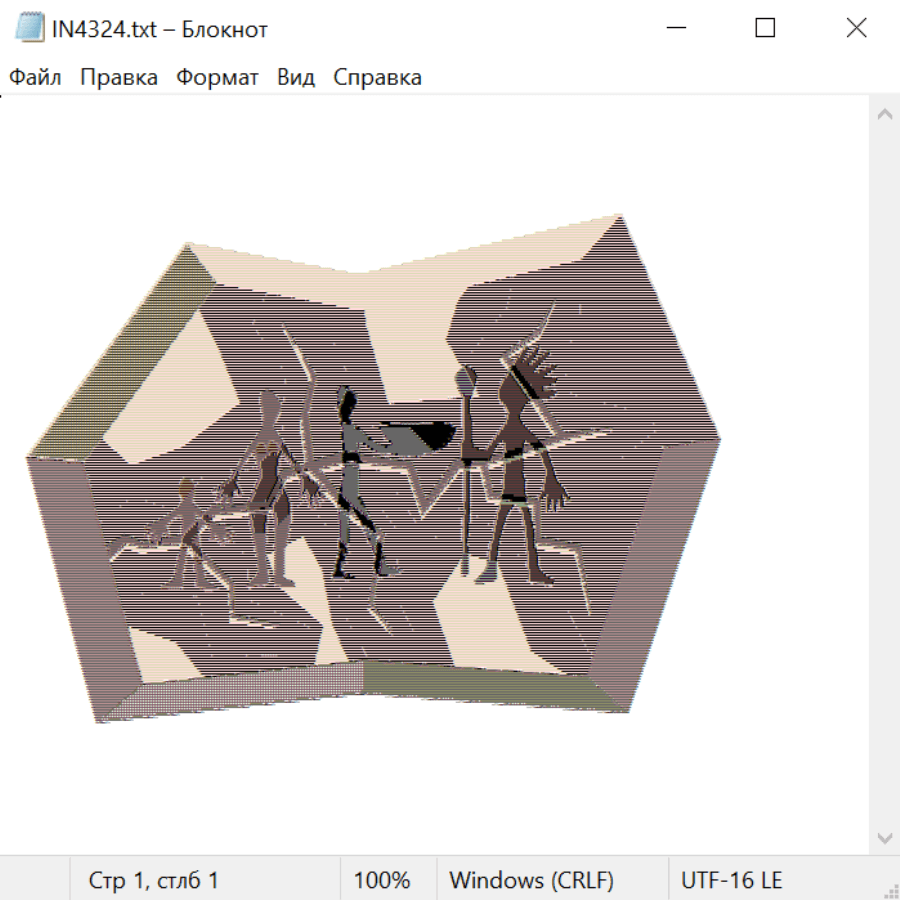Click the IN4324.txt – Блокнот title text
Image resolution: width=900 pixels, height=900 pixels.
(160, 29)
